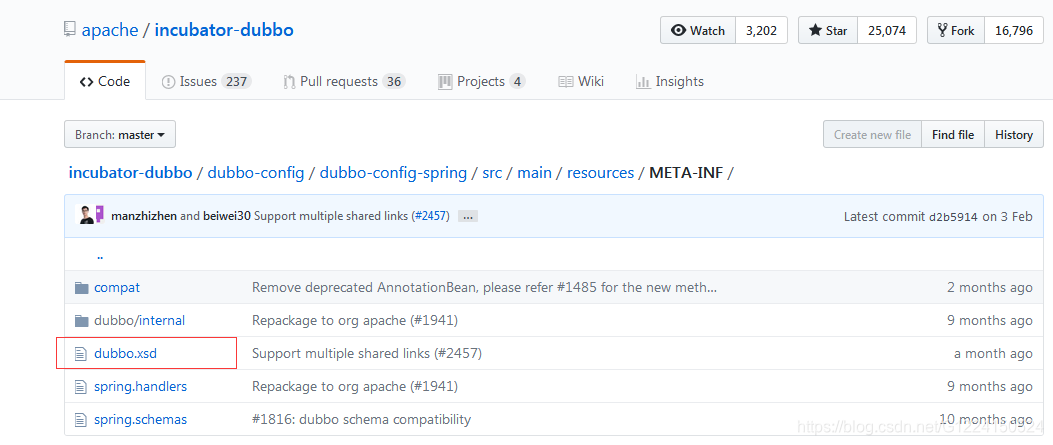Open the file History
The image size is (1053, 445).
pyautogui.click(x=1014, y=134)
